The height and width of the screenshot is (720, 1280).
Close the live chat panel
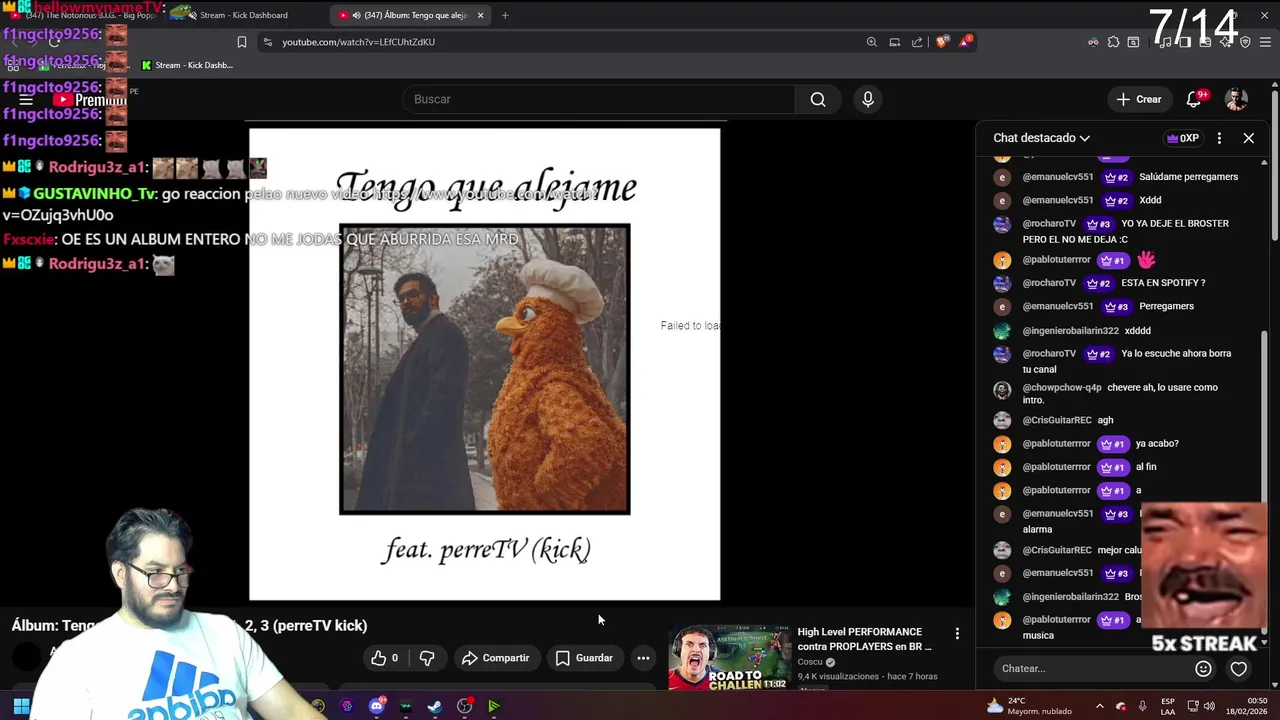pos(1248,138)
